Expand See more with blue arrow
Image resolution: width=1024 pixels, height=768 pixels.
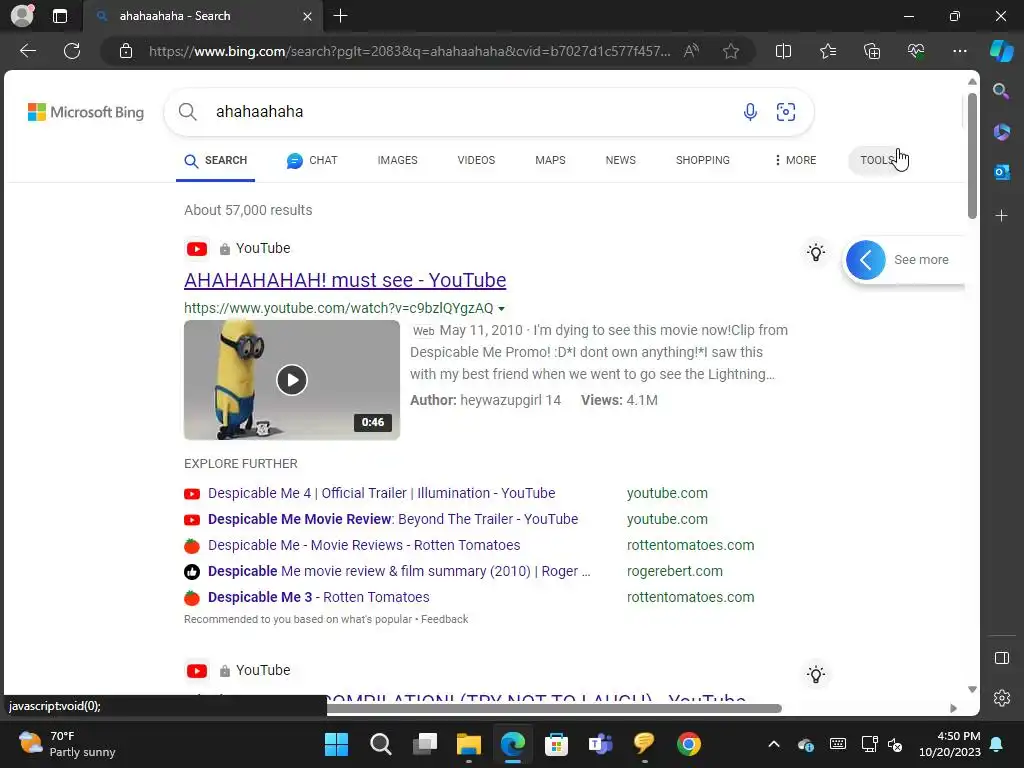(x=865, y=260)
